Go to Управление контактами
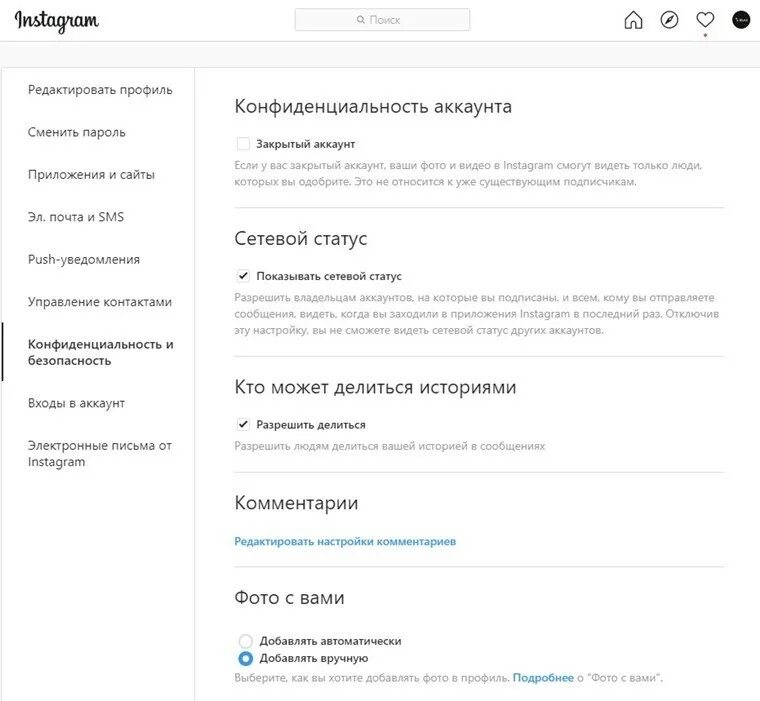Screen dimensions: 760x701 [x=100, y=302]
